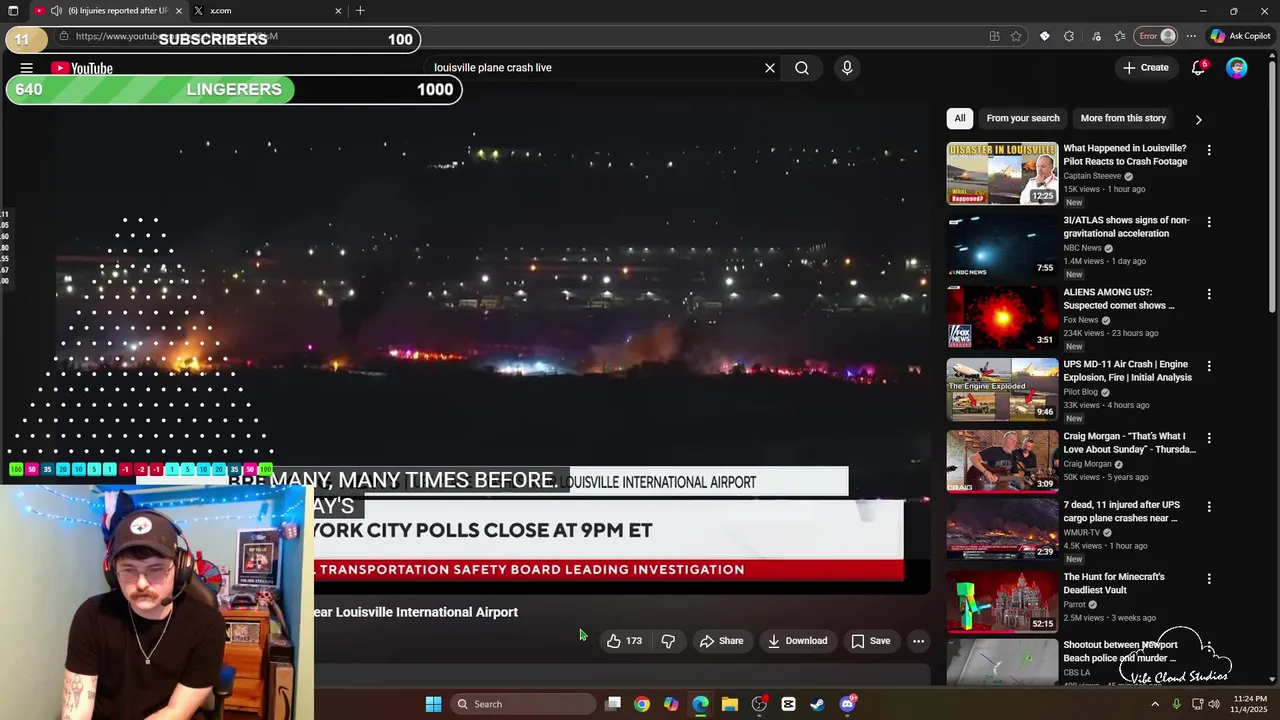This screenshot has height=720, width=1280.
Task: Show hidden system tray icons chevron
Action: (x=1155, y=704)
